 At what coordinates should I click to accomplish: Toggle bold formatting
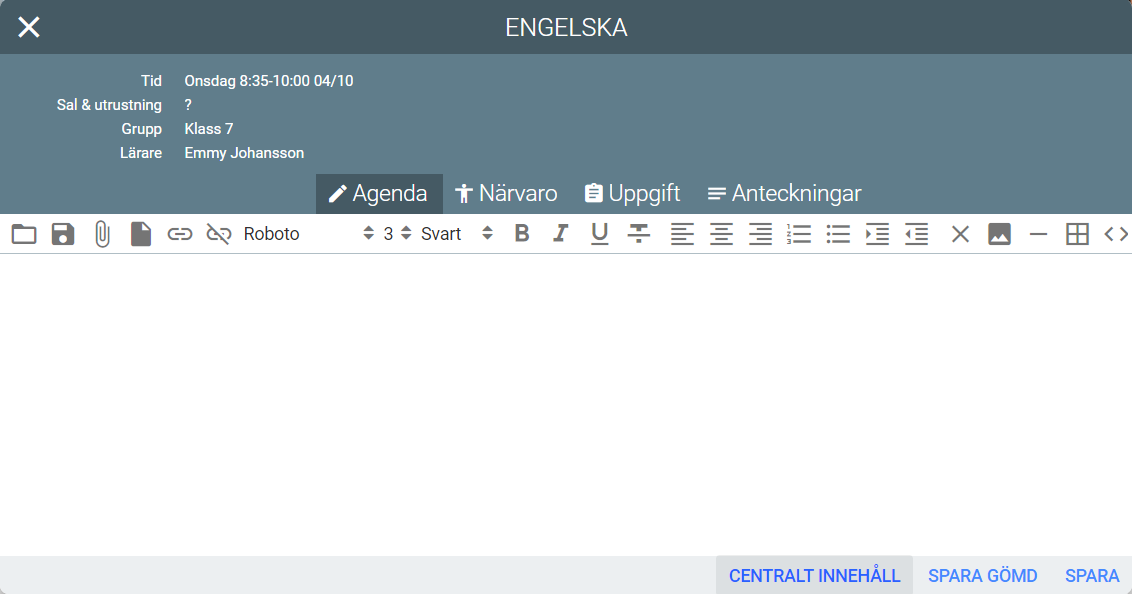click(x=521, y=234)
